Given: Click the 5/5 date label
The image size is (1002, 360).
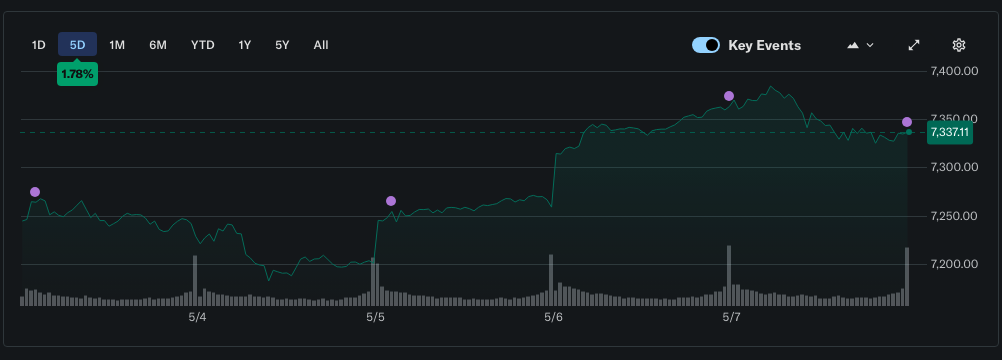Looking at the screenshot, I should (x=375, y=317).
